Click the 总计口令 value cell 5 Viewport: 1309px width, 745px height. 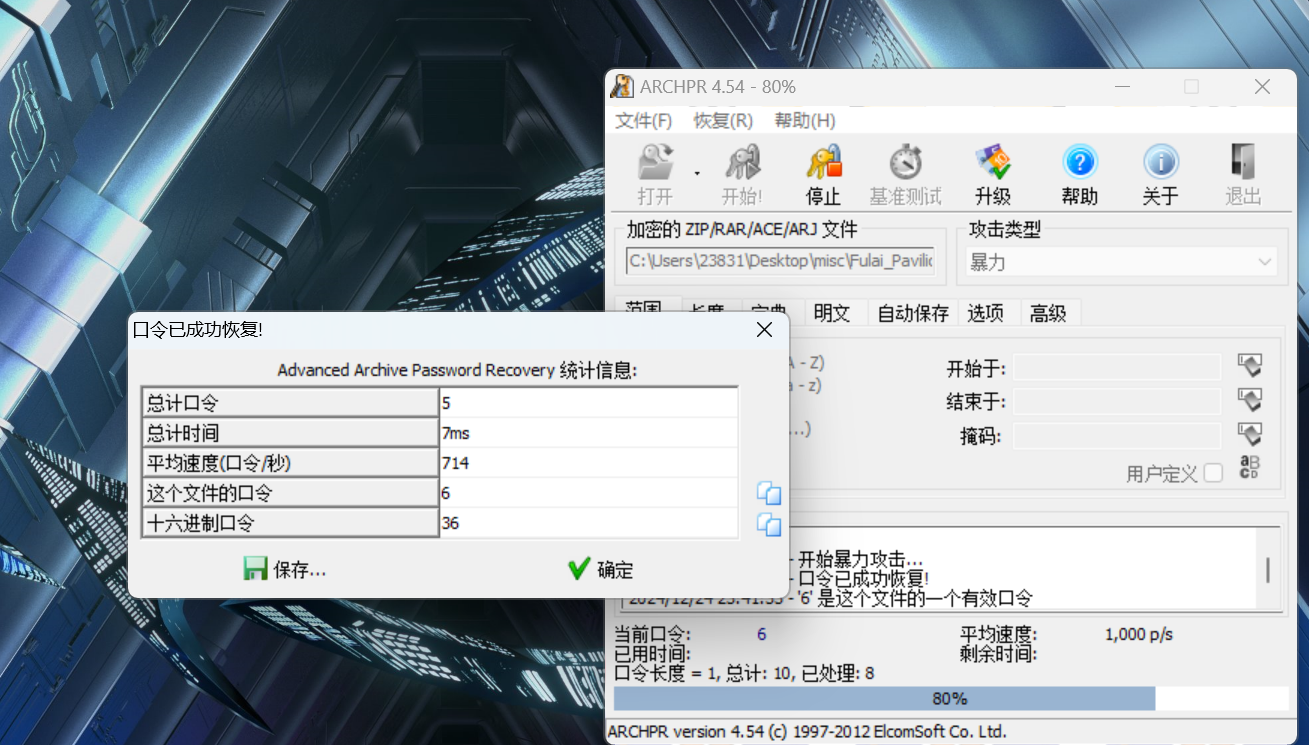pos(588,402)
